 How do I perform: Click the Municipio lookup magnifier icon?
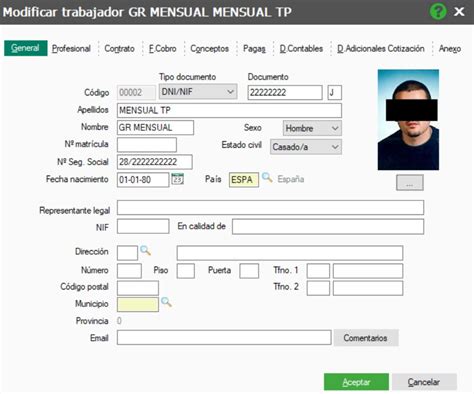point(166,302)
